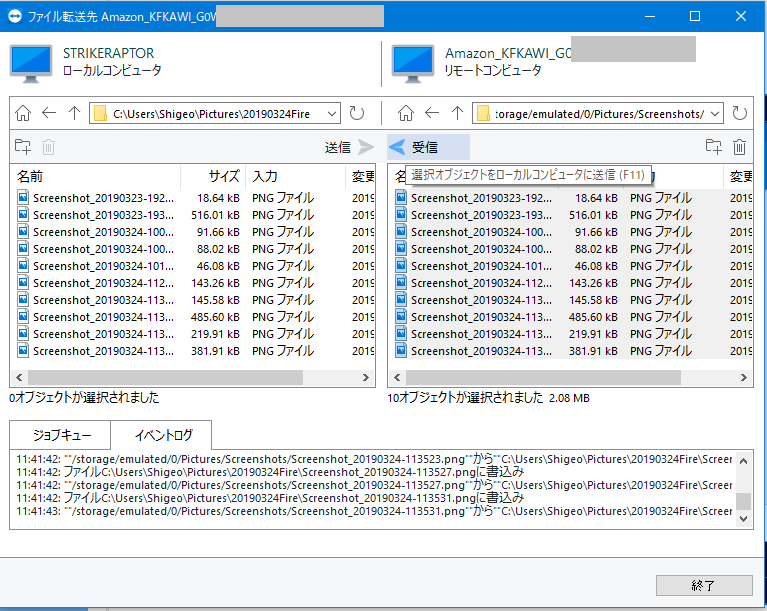
Task: Switch to the ジョブキュー tab
Action: (x=61, y=435)
